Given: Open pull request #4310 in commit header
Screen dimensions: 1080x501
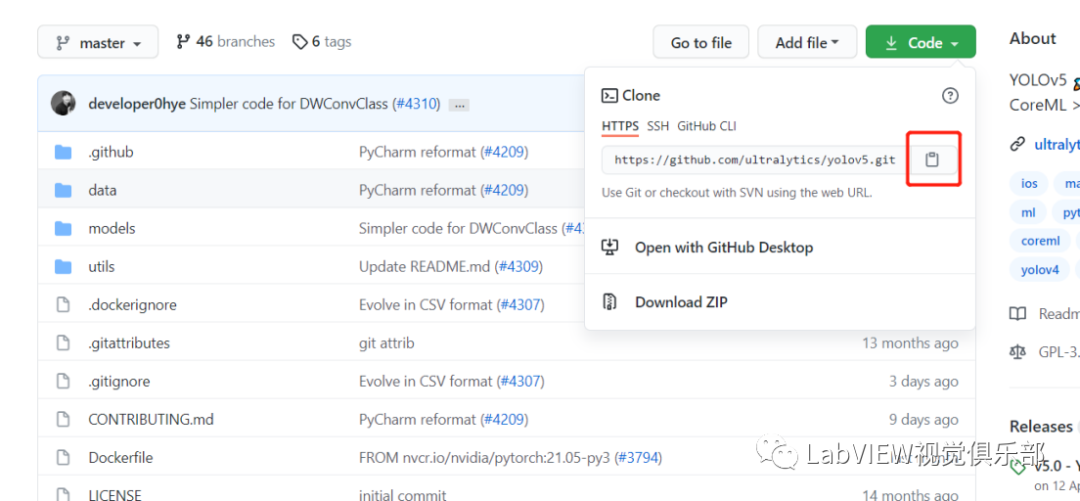Looking at the screenshot, I should [x=416, y=105].
